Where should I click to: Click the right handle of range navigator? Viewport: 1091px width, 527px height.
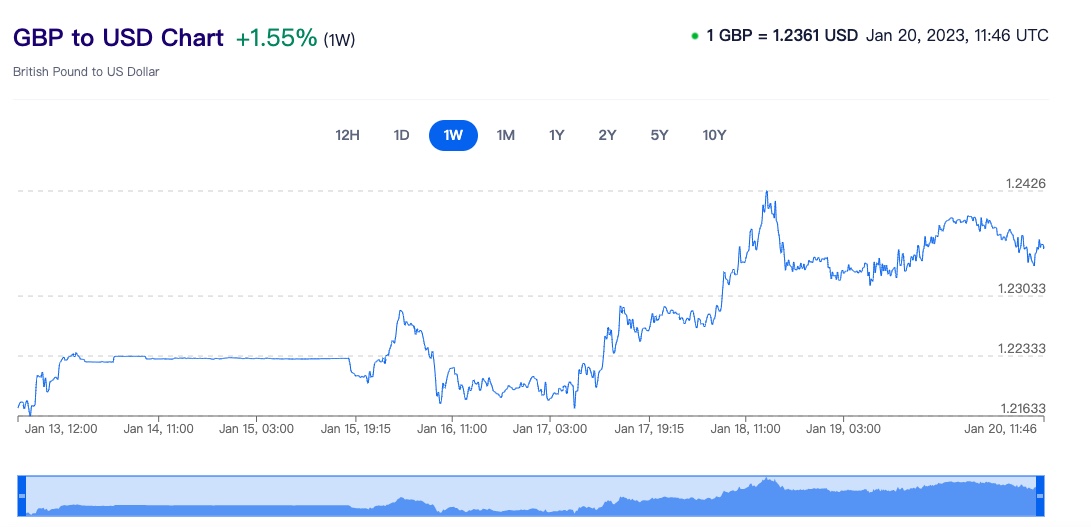coord(1040,496)
